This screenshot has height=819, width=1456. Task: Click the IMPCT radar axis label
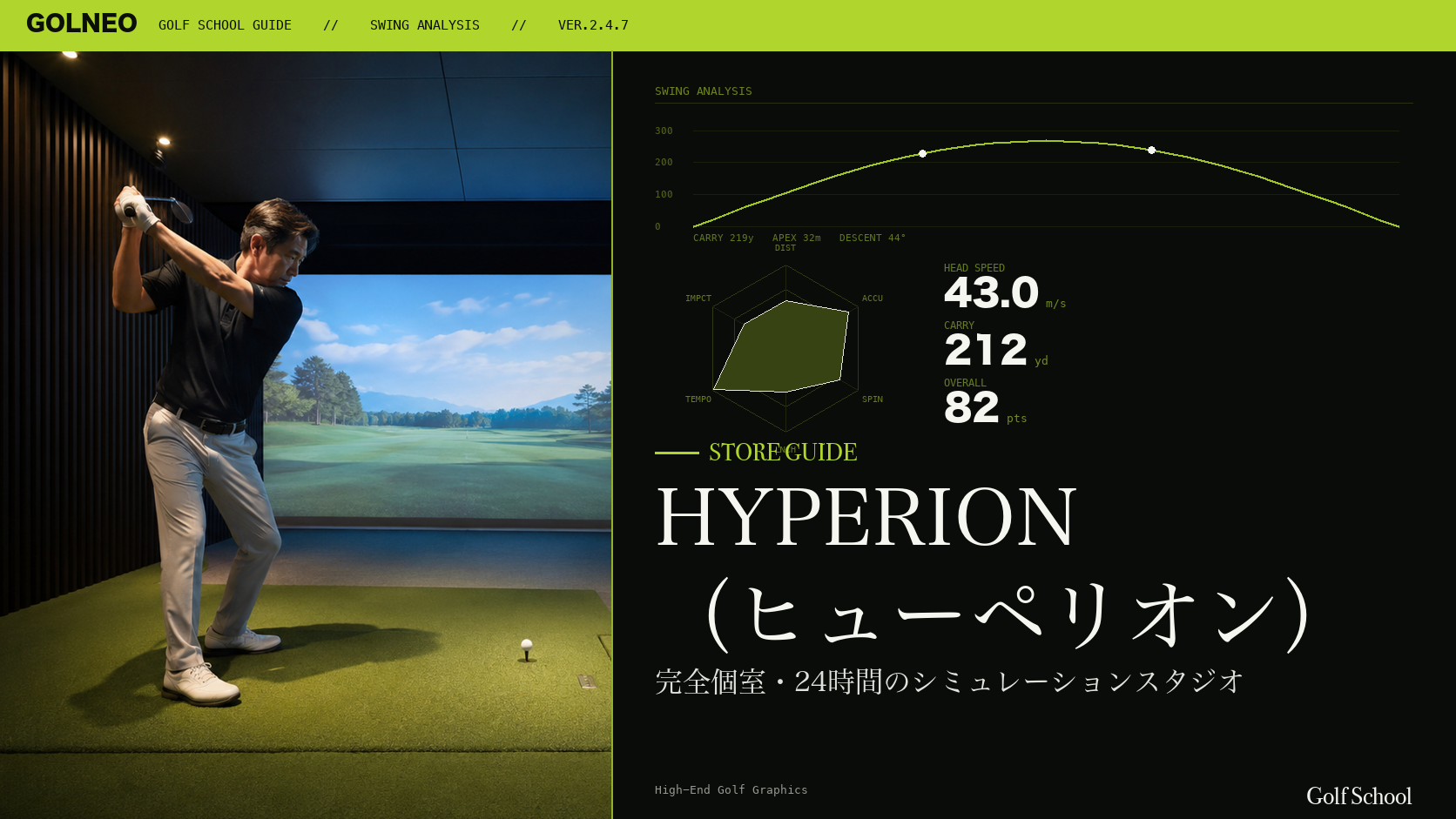pos(698,299)
